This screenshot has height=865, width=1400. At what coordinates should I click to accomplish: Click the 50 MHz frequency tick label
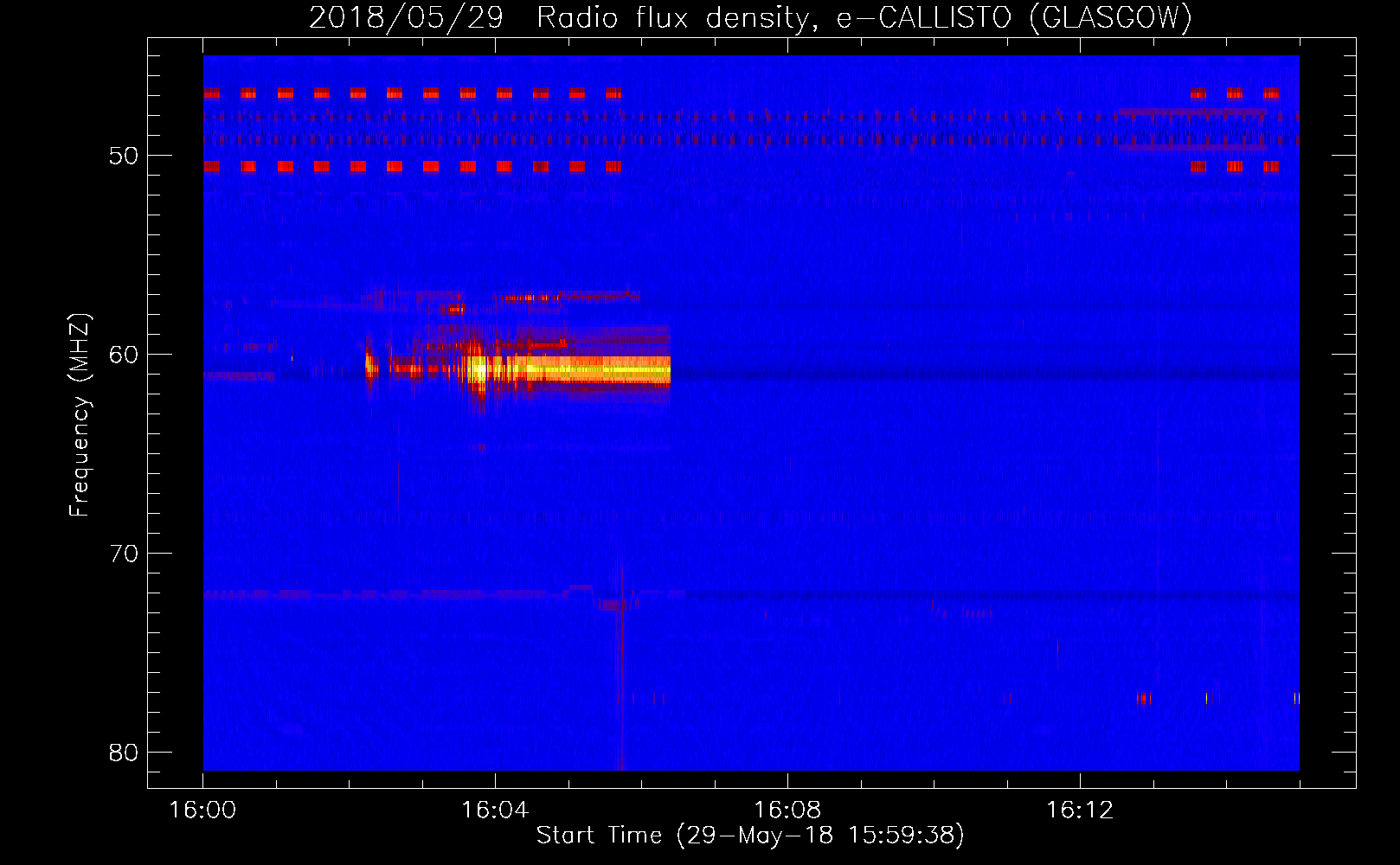coord(124,156)
